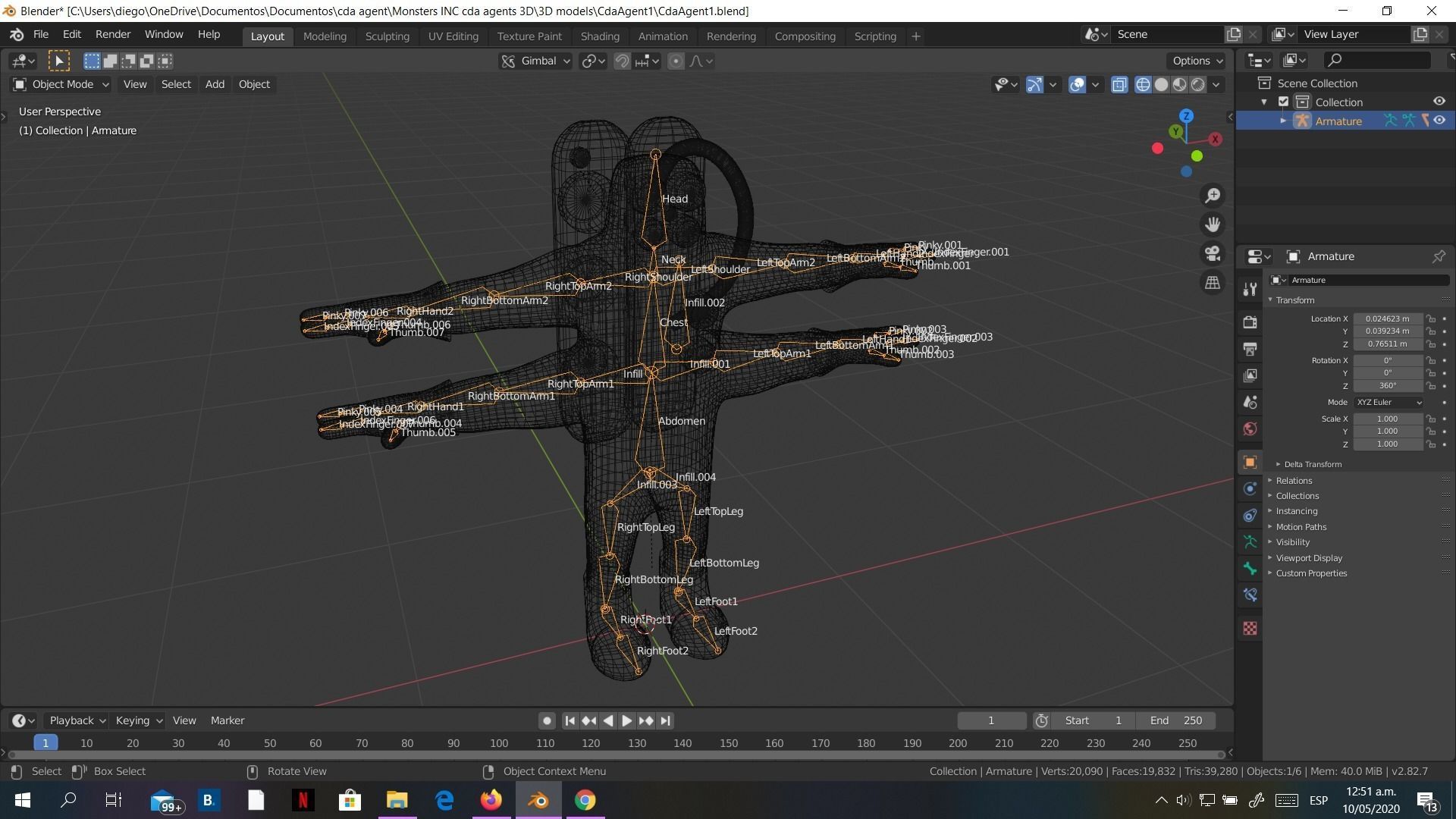Switch to orthographic view grid icon
This screenshot has height=819, width=1456.
click(1213, 283)
